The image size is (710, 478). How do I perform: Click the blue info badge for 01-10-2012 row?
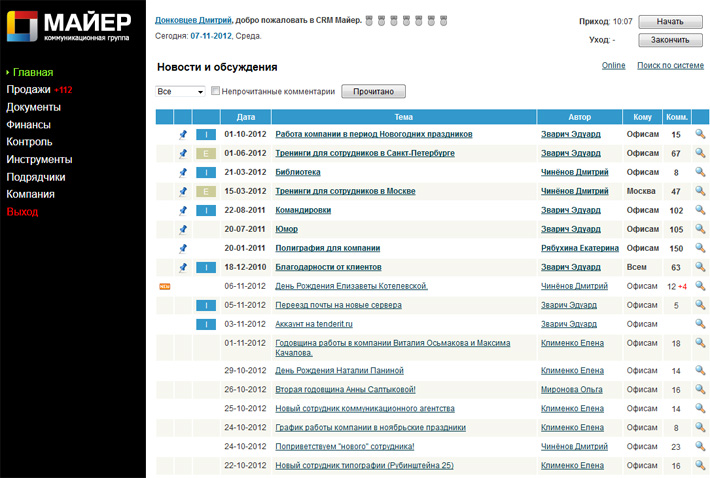205,134
